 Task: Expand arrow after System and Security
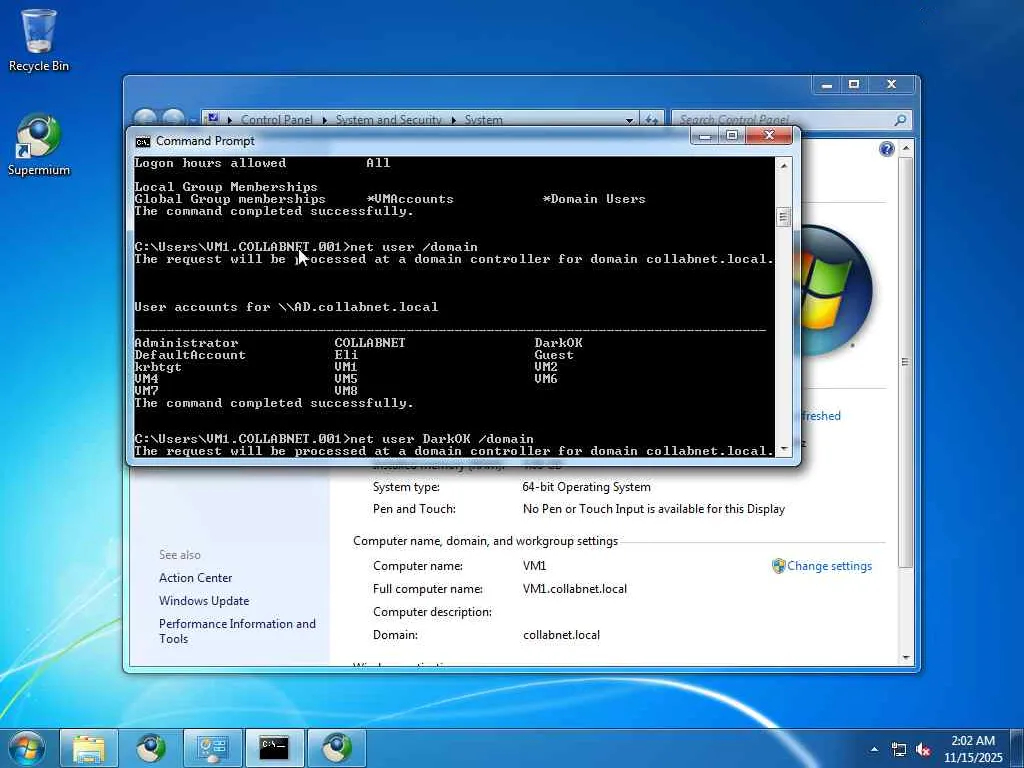pos(454,120)
